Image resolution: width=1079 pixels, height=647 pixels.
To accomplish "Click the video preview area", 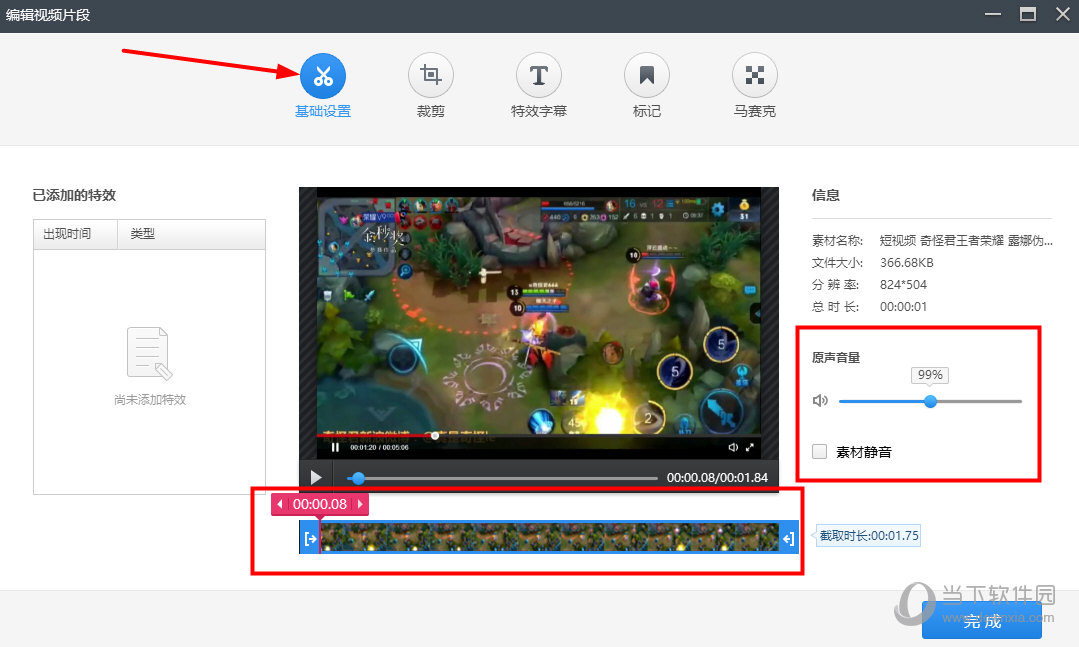I will click(x=538, y=320).
